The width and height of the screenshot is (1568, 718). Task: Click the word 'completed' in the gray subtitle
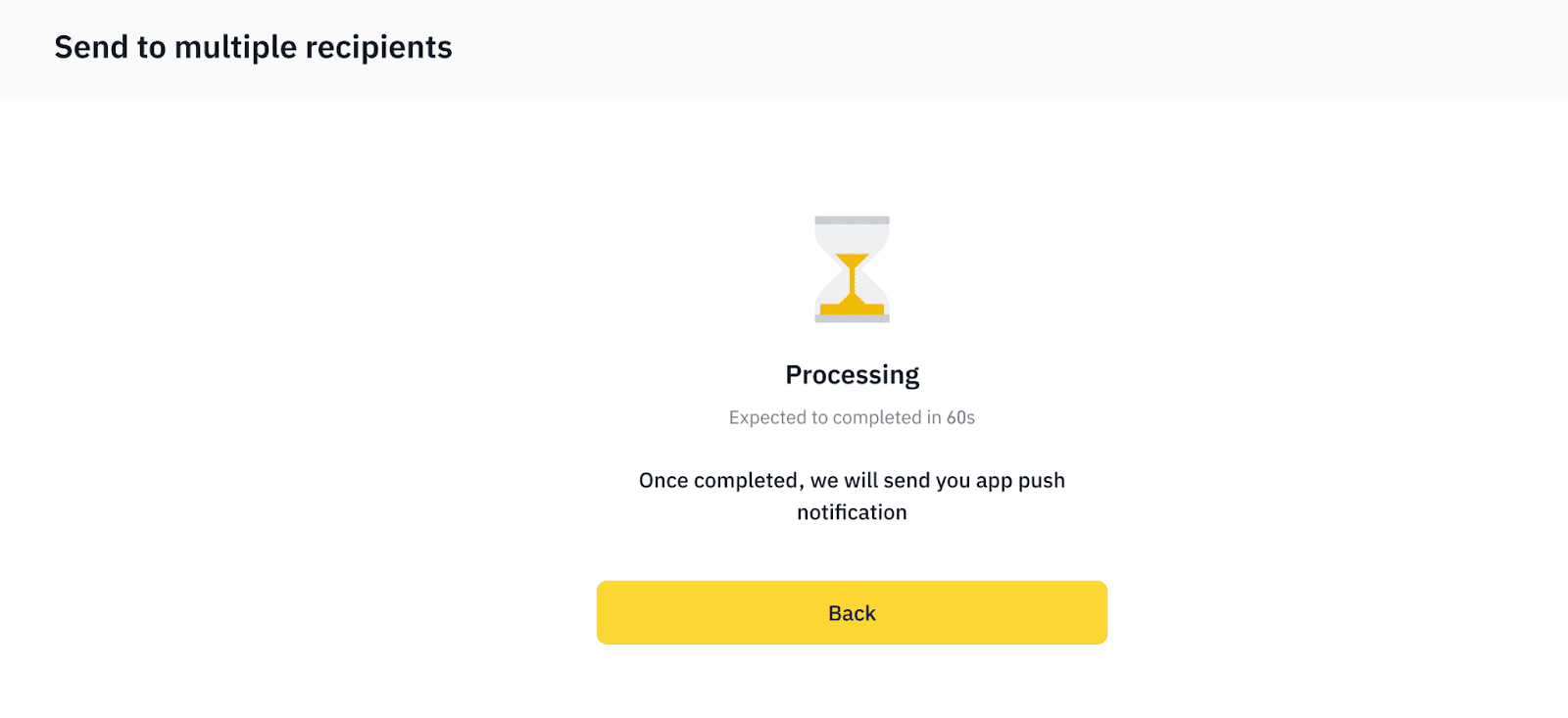pos(877,417)
